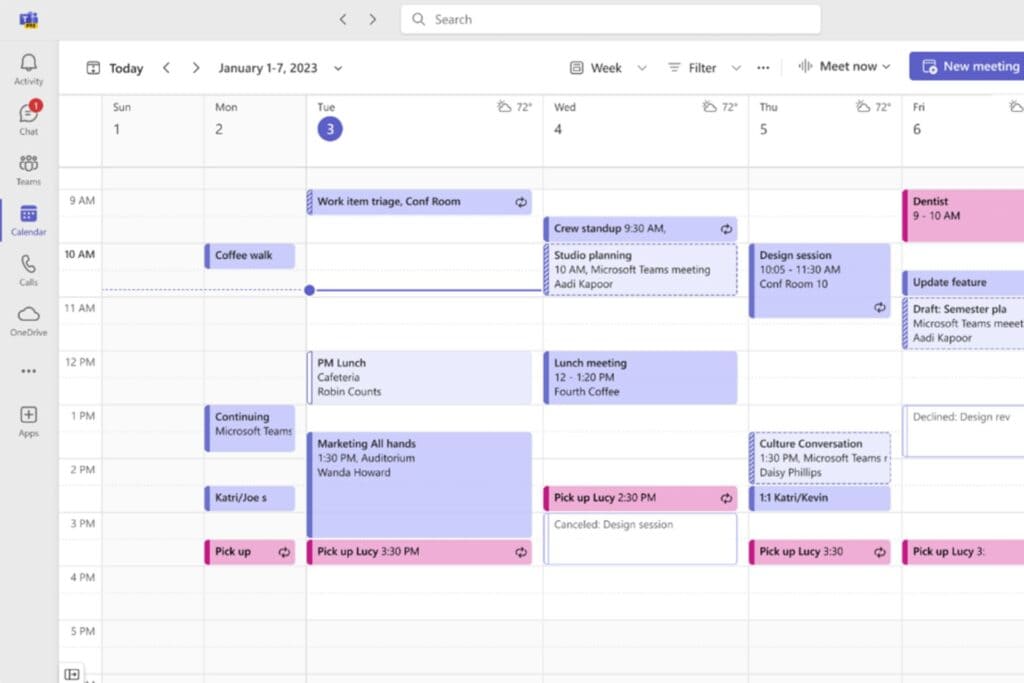Go back using the top navigation arrow

tap(343, 19)
